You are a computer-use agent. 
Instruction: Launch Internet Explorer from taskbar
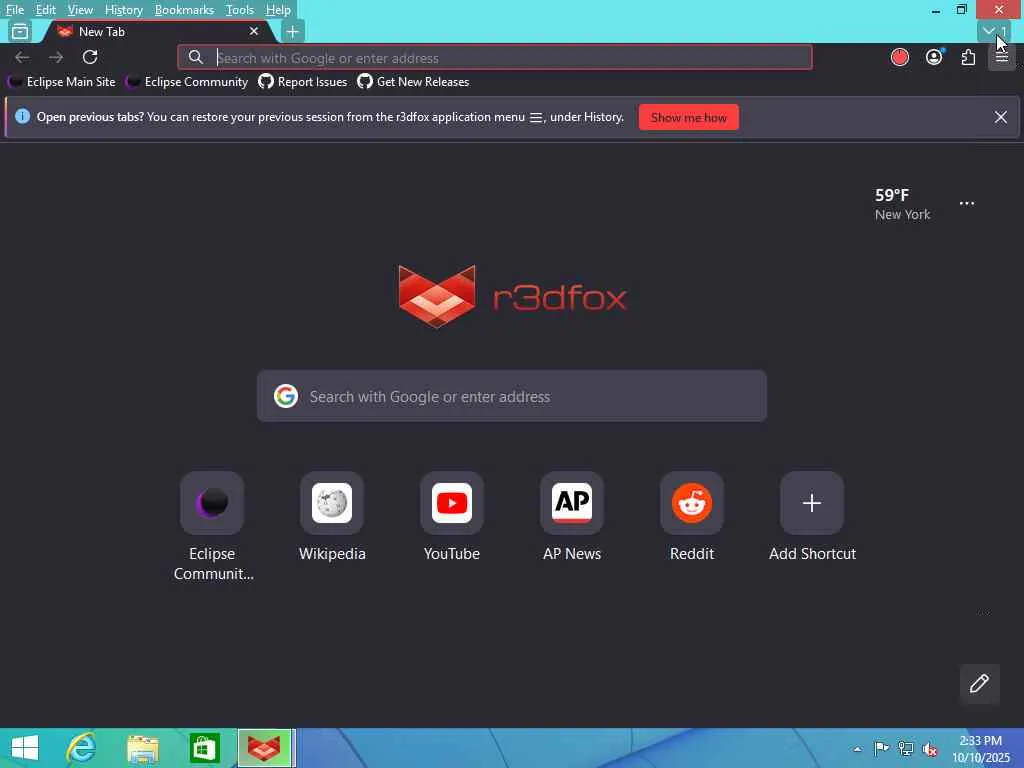pyautogui.click(x=82, y=748)
